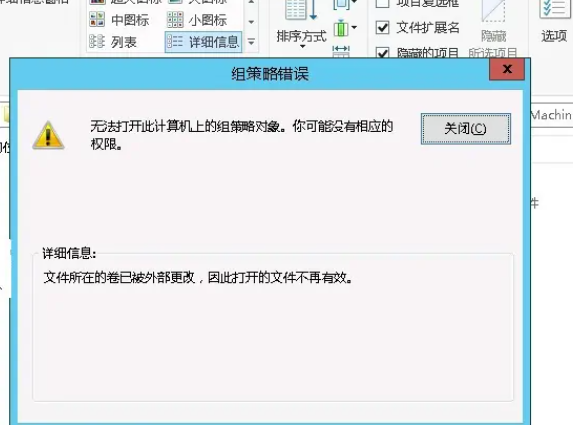Select the 小图标 view option
This screenshot has height=425, width=573.
[197, 20]
